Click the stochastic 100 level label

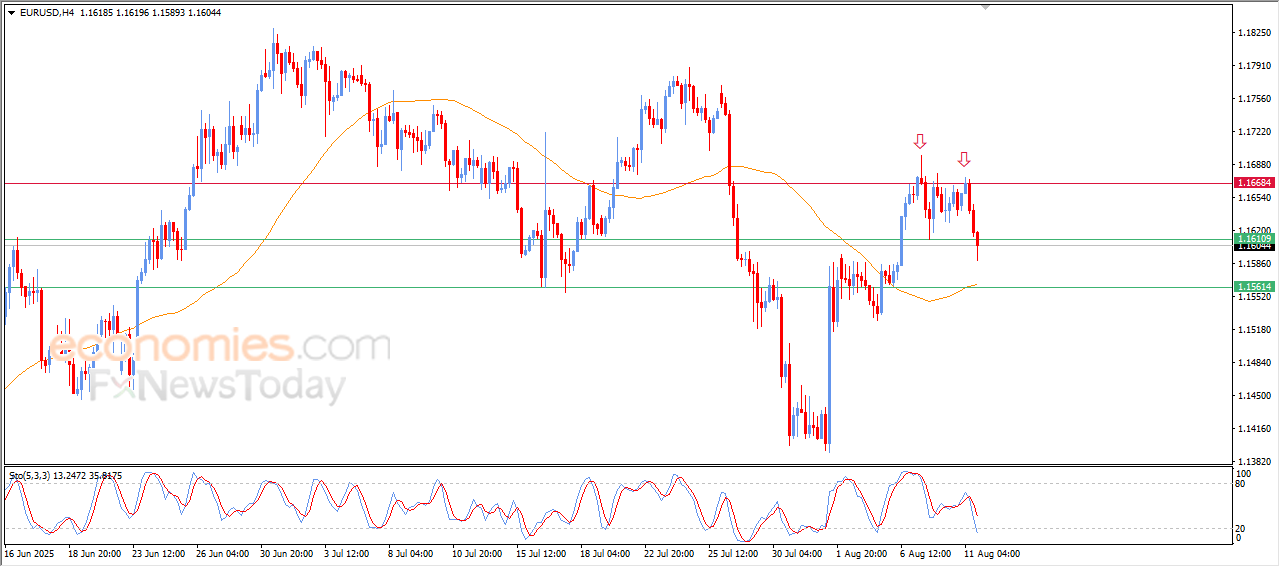[x=1243, y=473]
